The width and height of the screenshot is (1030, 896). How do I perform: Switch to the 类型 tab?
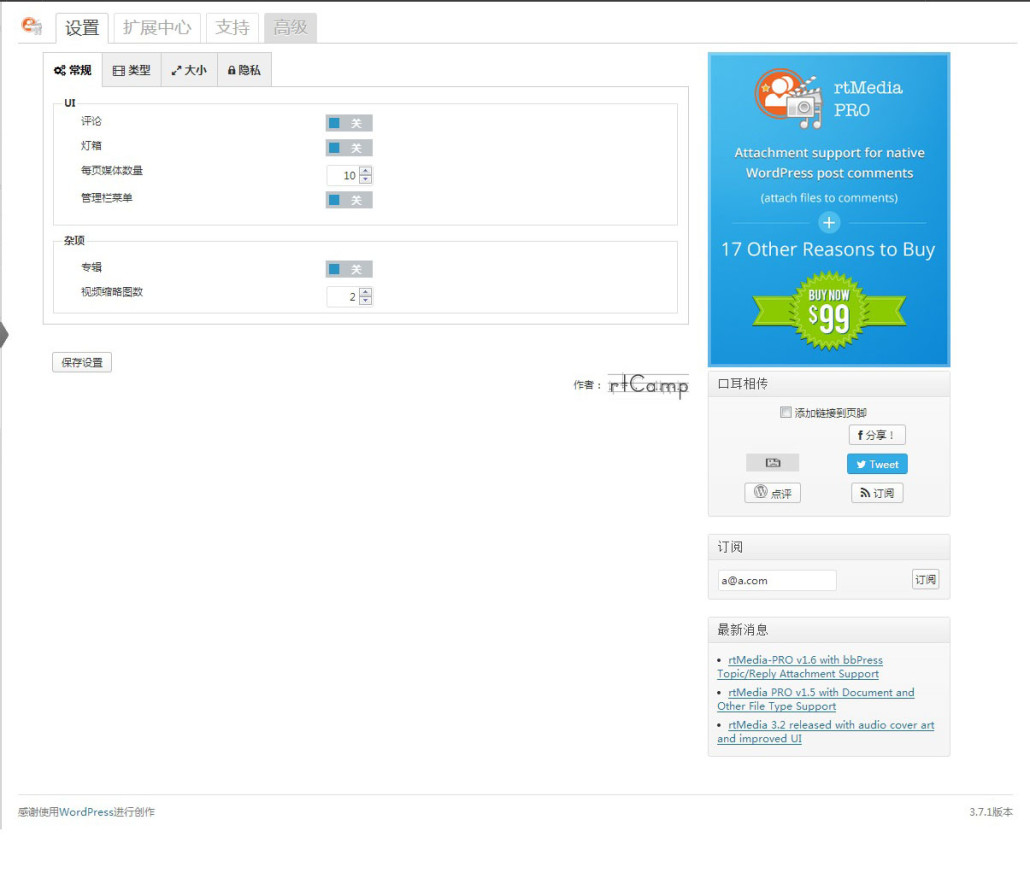[x=131, y=70]
